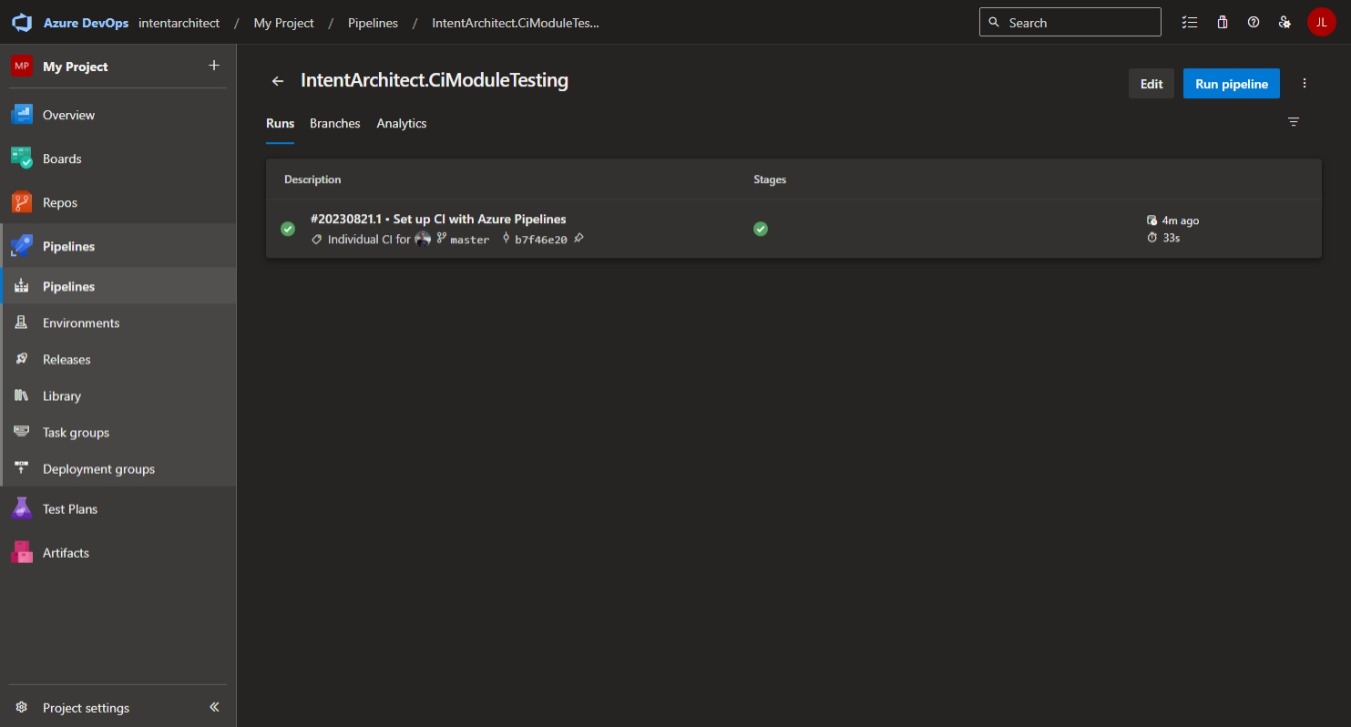This screenshot has height=727, width=1351.
Task: Click the My Project breadcrumb link
Action: tap(284, 23)
